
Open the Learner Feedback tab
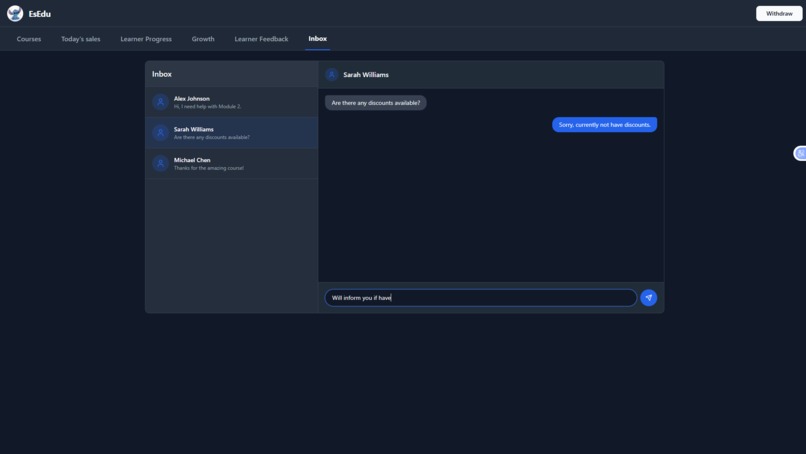(x=261, y=39)
